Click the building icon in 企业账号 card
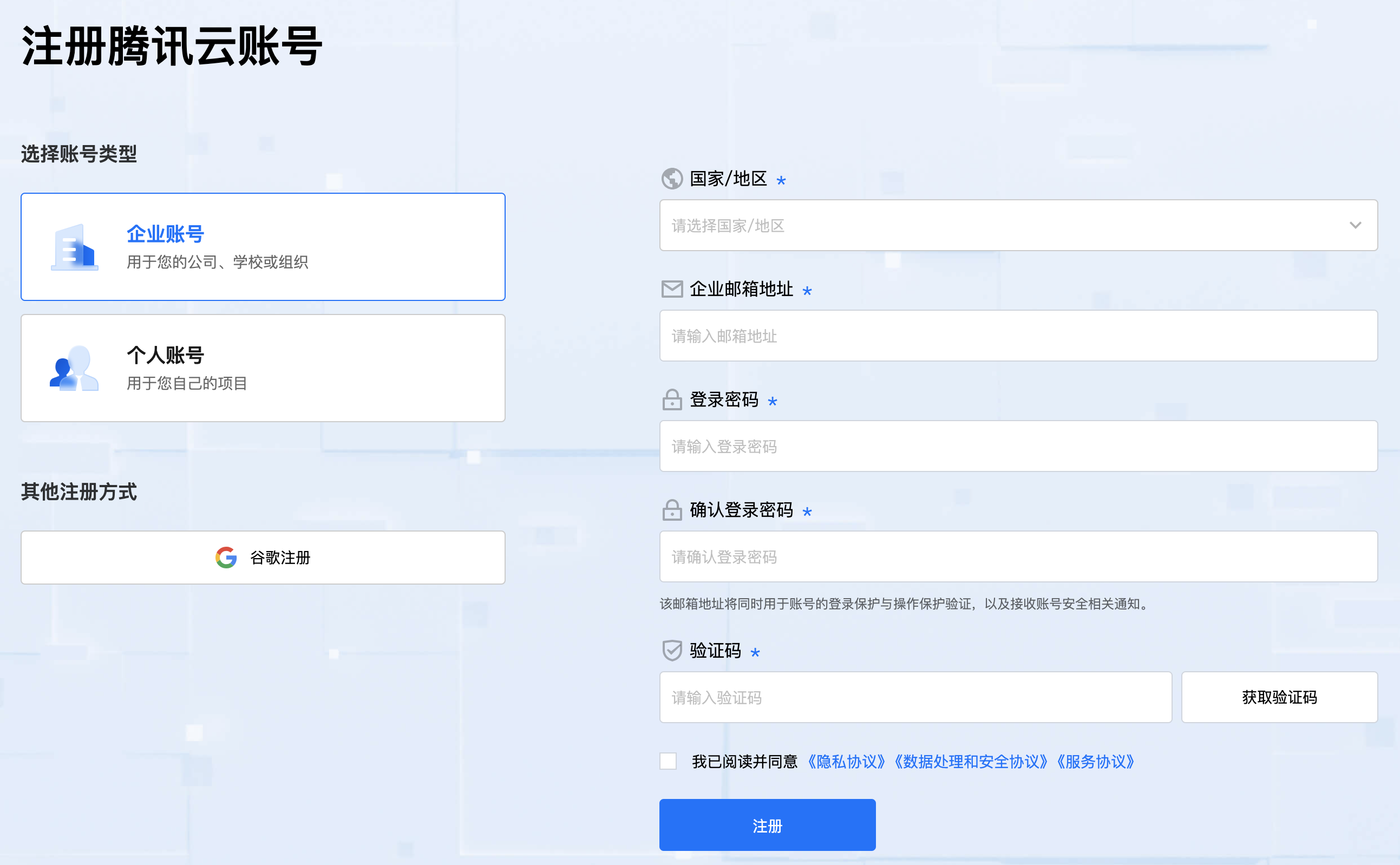This screenshot has height=865, width=1400. [75, 247]
